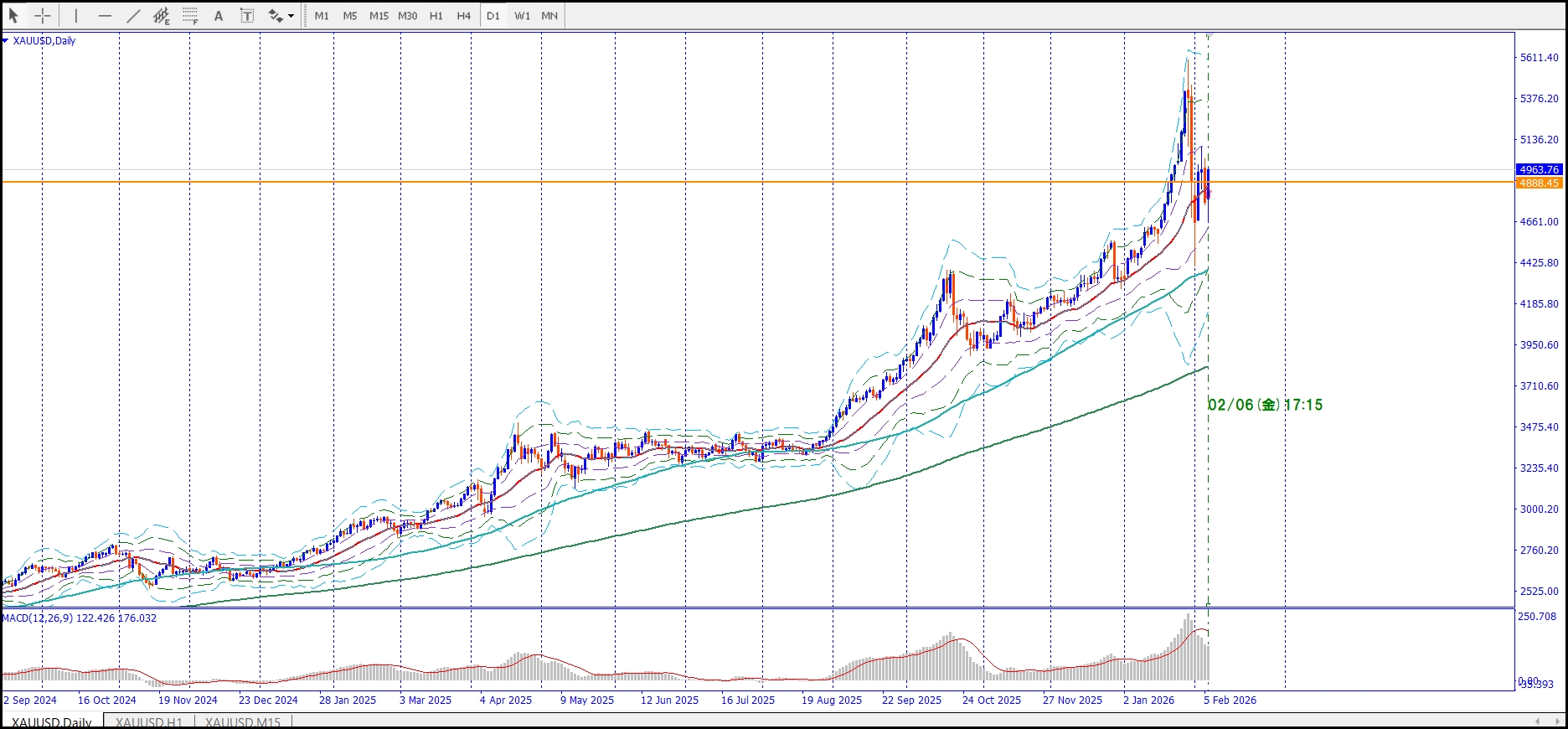Click the orange 4888.45 price level label
1568x729 pixels.
point(1539,183)
